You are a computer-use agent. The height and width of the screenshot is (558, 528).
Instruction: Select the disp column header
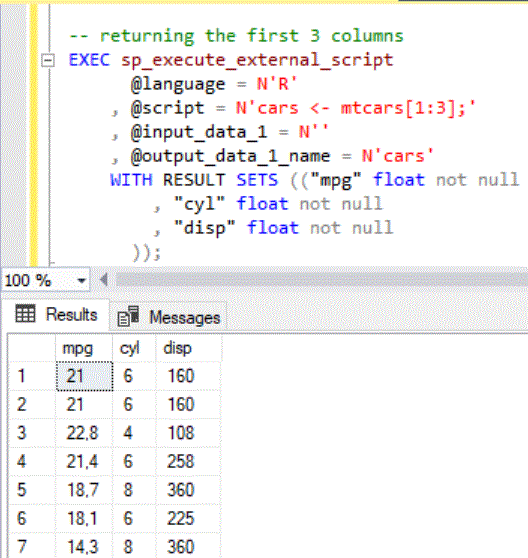tap(189, 348)
